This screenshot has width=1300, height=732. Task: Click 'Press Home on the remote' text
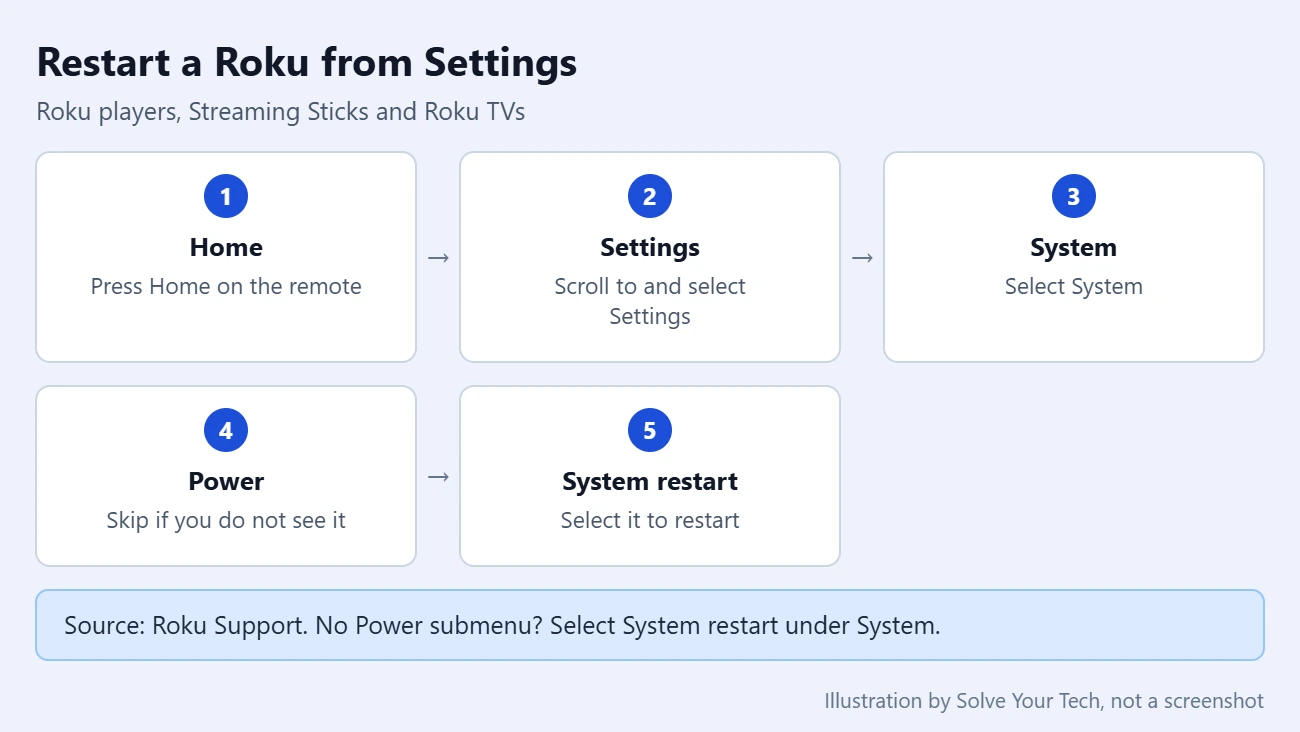click(226, 286)
